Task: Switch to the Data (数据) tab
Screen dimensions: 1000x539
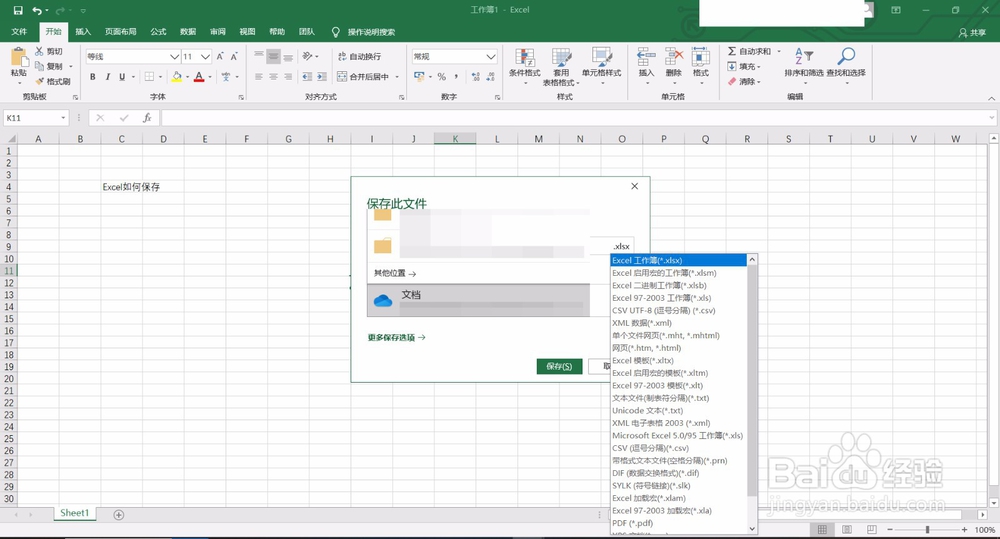Action: (x=188, y=32)
